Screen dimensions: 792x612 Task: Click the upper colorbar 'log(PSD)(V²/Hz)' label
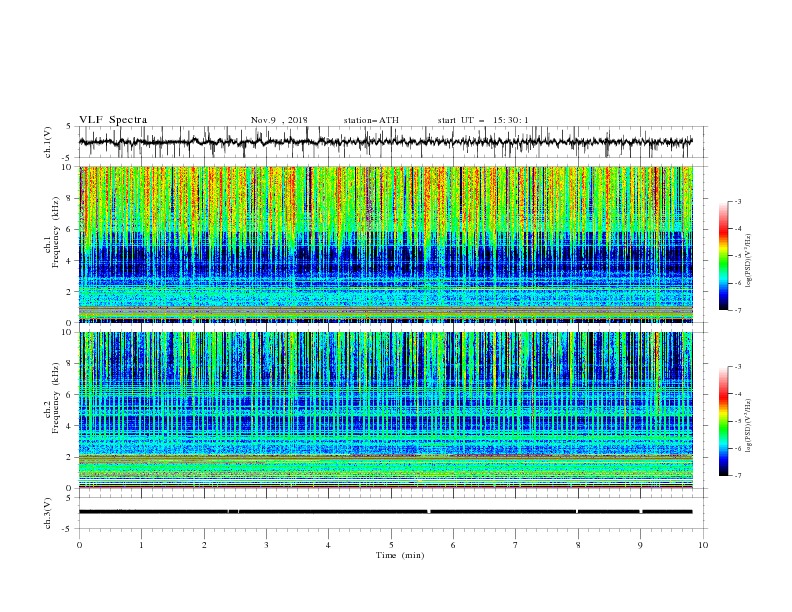pos(748,261)
